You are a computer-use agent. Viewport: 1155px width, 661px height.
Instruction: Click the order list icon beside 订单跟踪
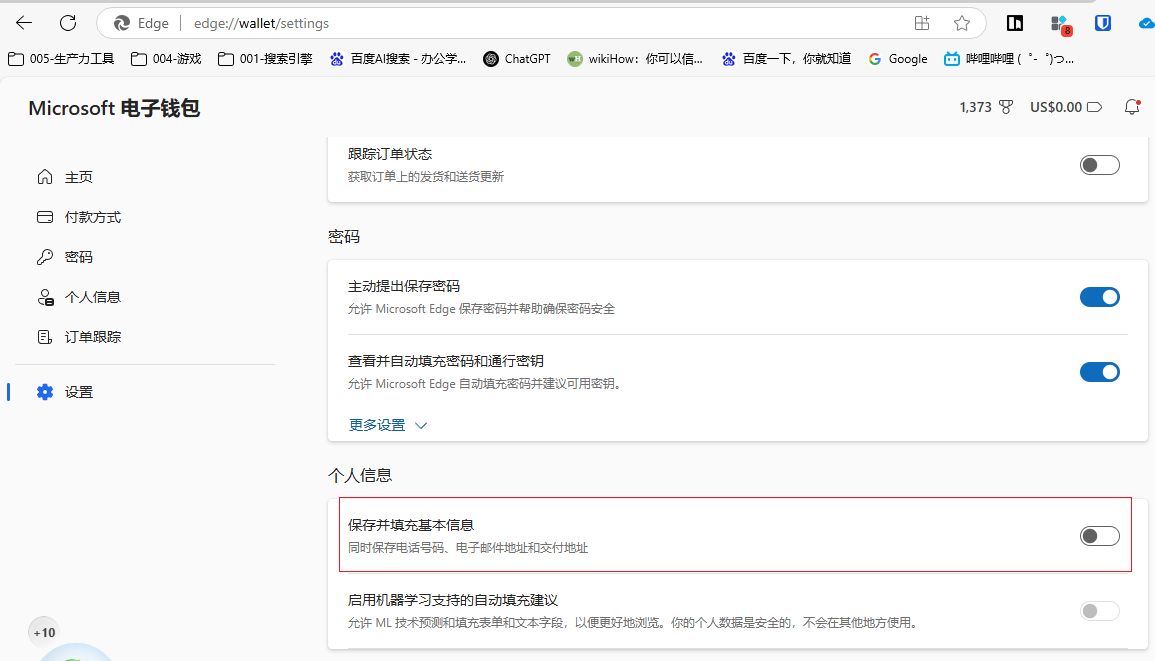click(x=45, y=337)
